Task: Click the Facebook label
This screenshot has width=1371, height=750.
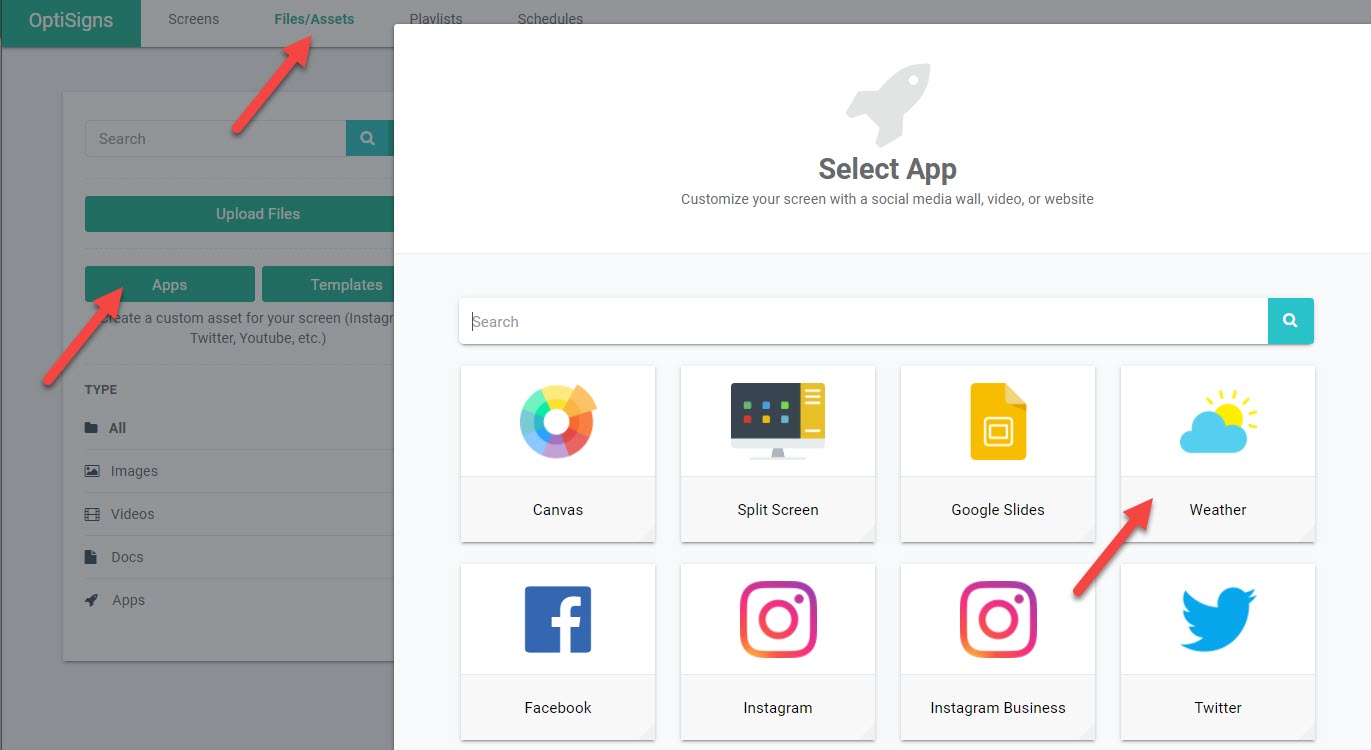Action: click(x=558, y=707)
